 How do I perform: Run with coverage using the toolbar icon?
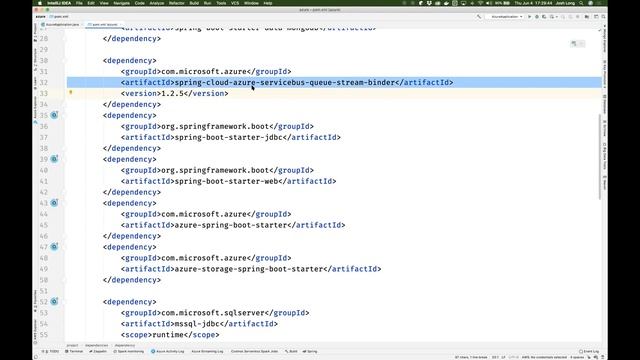544,17
